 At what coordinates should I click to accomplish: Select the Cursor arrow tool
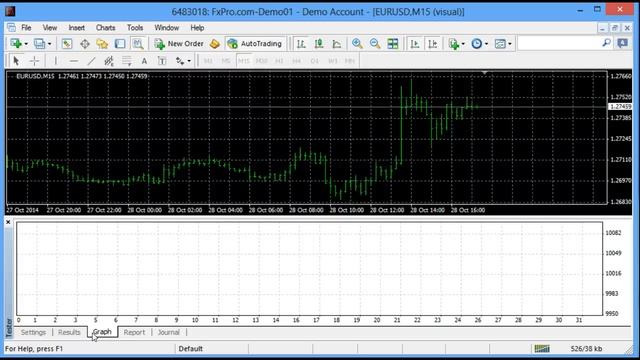[x=16, y=61]
